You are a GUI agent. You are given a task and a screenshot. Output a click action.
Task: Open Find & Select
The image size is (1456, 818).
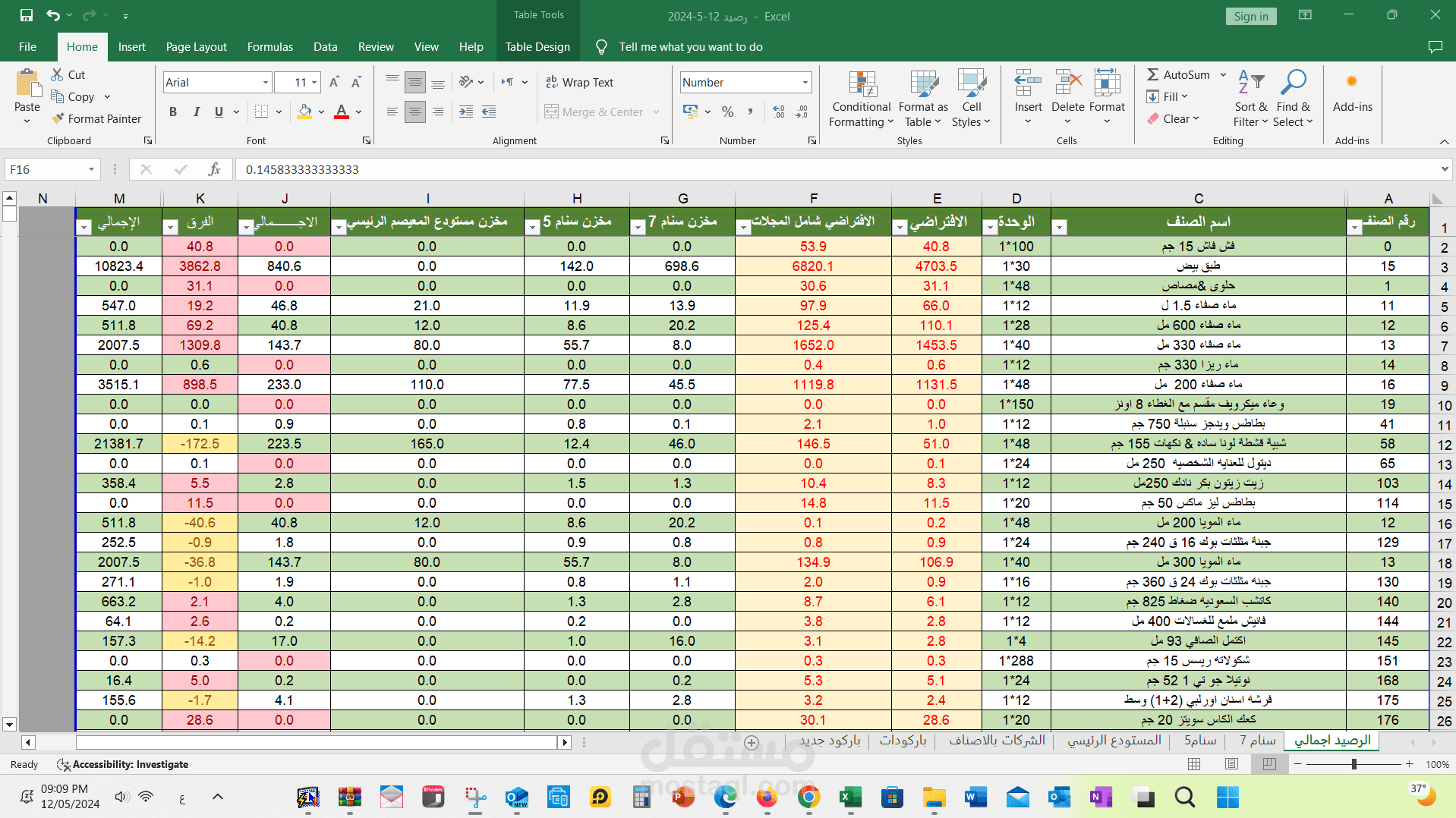[1294, 99]
